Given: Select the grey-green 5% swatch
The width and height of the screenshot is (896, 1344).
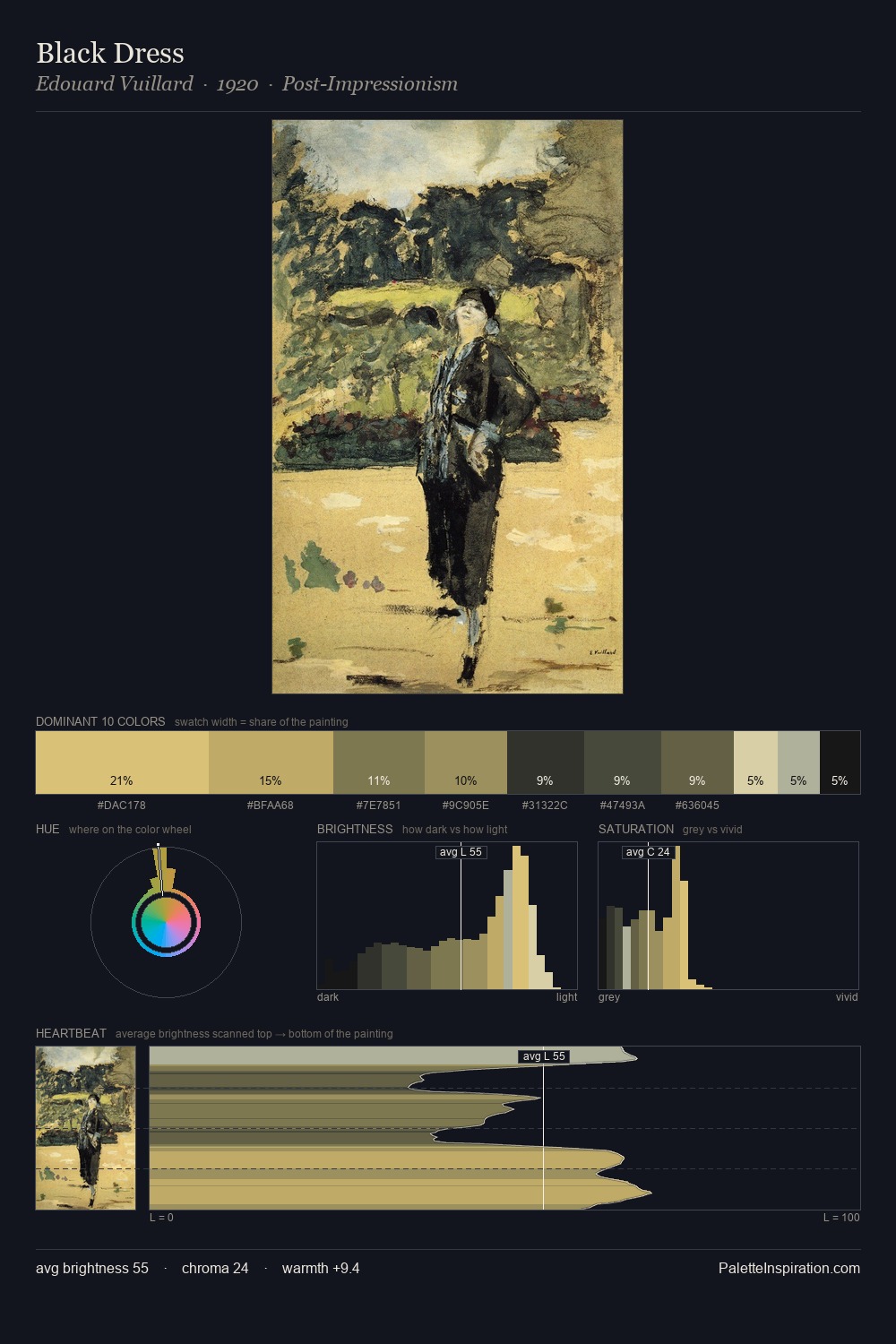Looking at the screenshot, I should (x=798, y=762).
